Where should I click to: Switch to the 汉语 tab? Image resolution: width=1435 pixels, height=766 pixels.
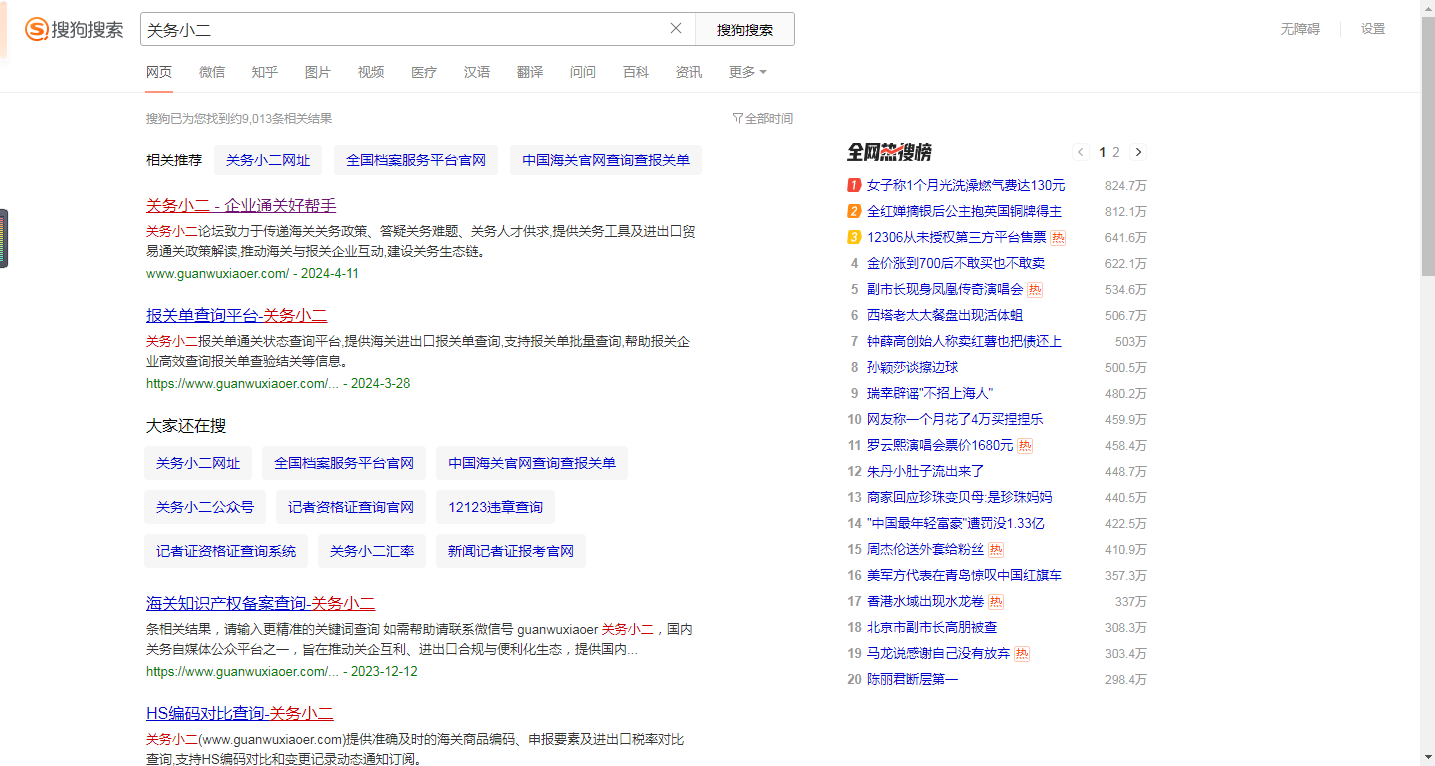point(477,72)
